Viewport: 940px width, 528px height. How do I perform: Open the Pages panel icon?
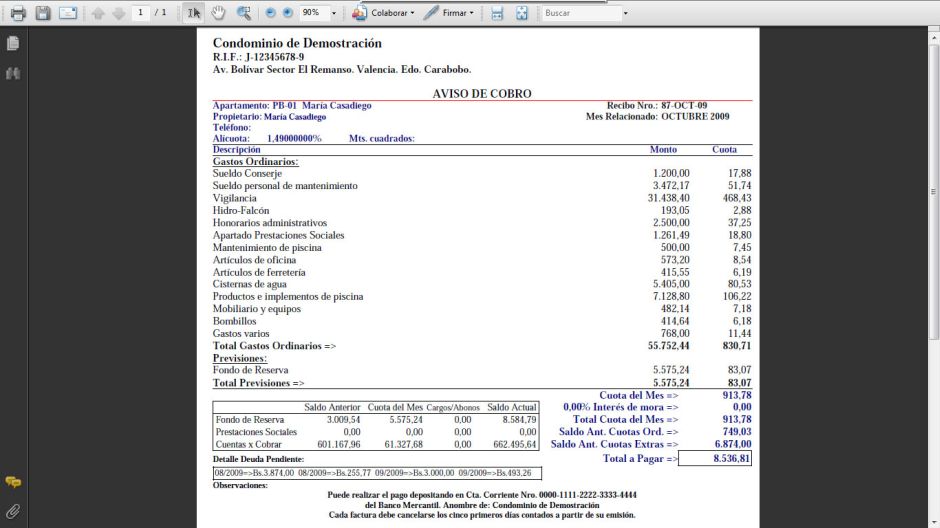[13, 43]
